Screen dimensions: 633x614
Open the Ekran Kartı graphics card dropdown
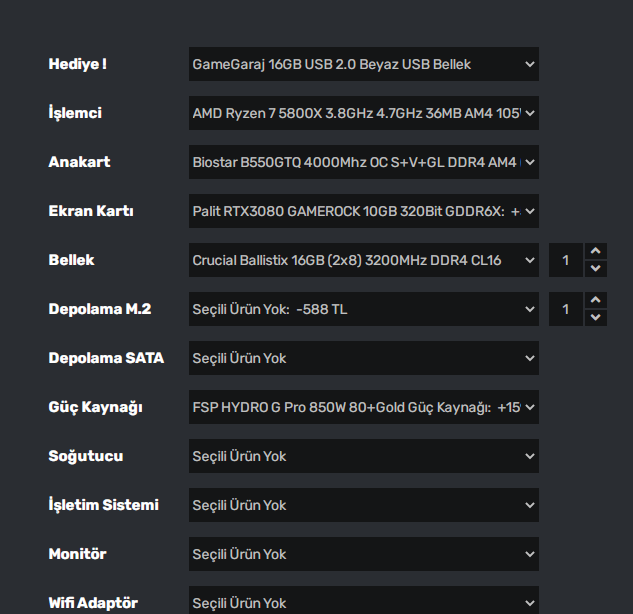coord(363,211)
